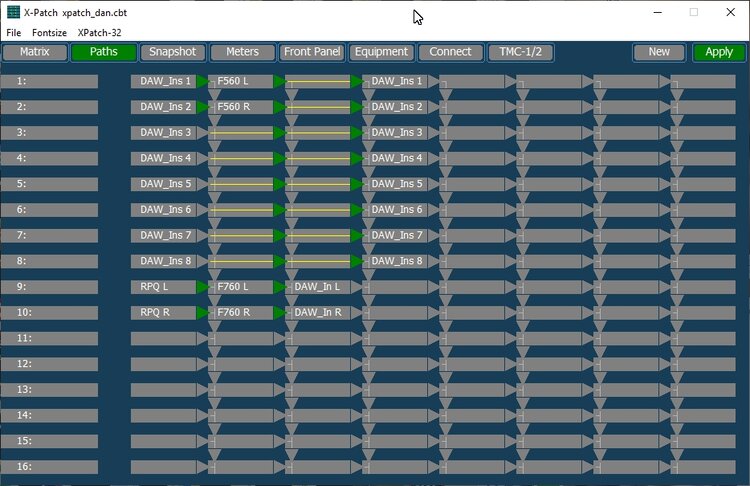Screen dimensions: 750x486
Task: Select the TMC-1/2 tab
Action: [520, 52]
